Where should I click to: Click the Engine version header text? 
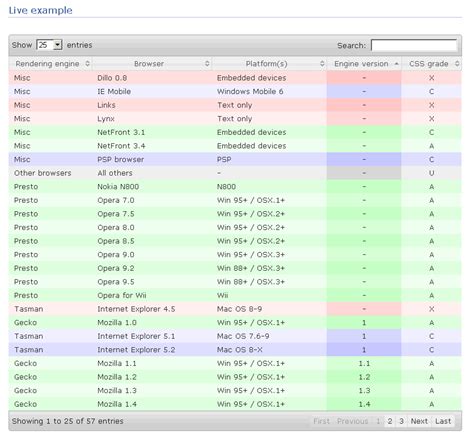click(361, 64)
